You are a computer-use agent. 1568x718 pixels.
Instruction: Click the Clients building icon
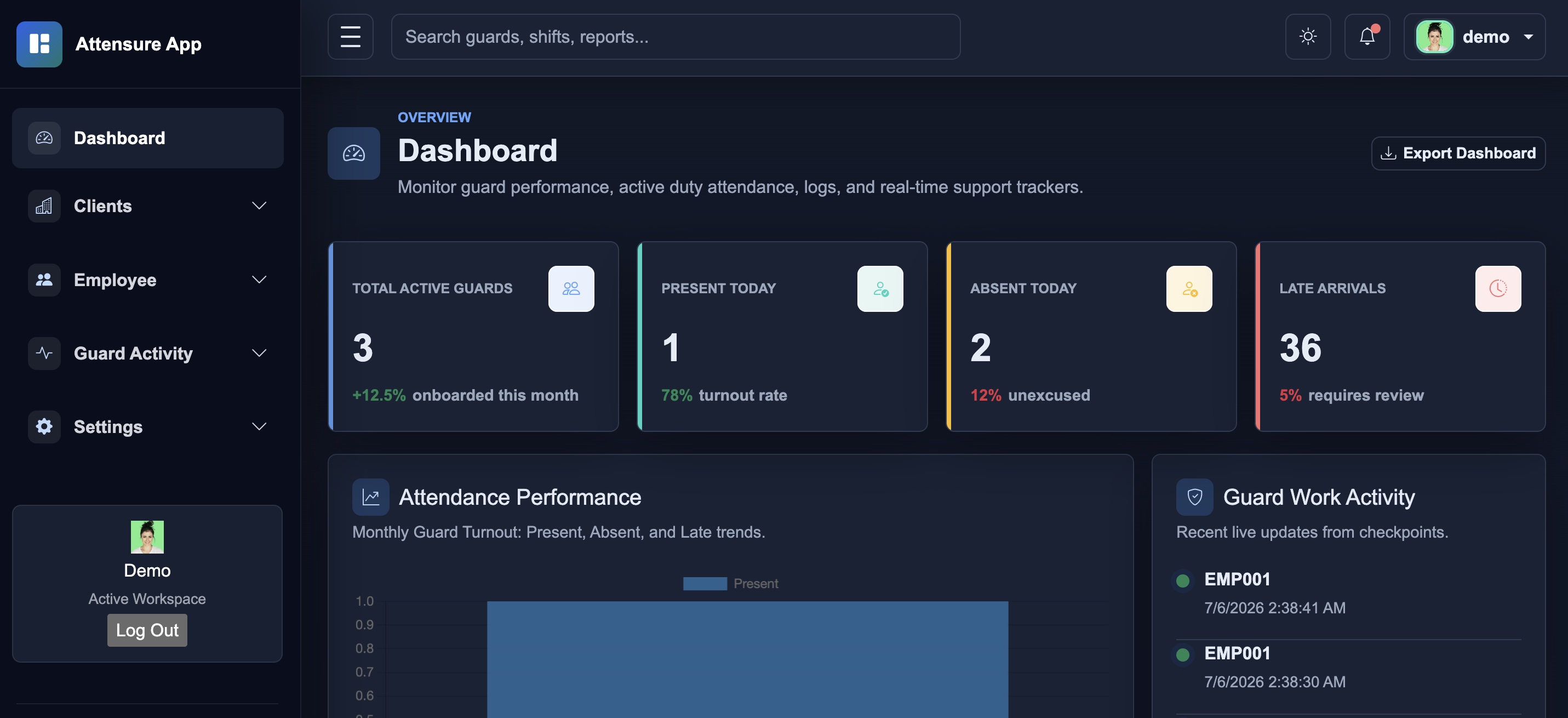pyautogui.click(x=44, y=206)
